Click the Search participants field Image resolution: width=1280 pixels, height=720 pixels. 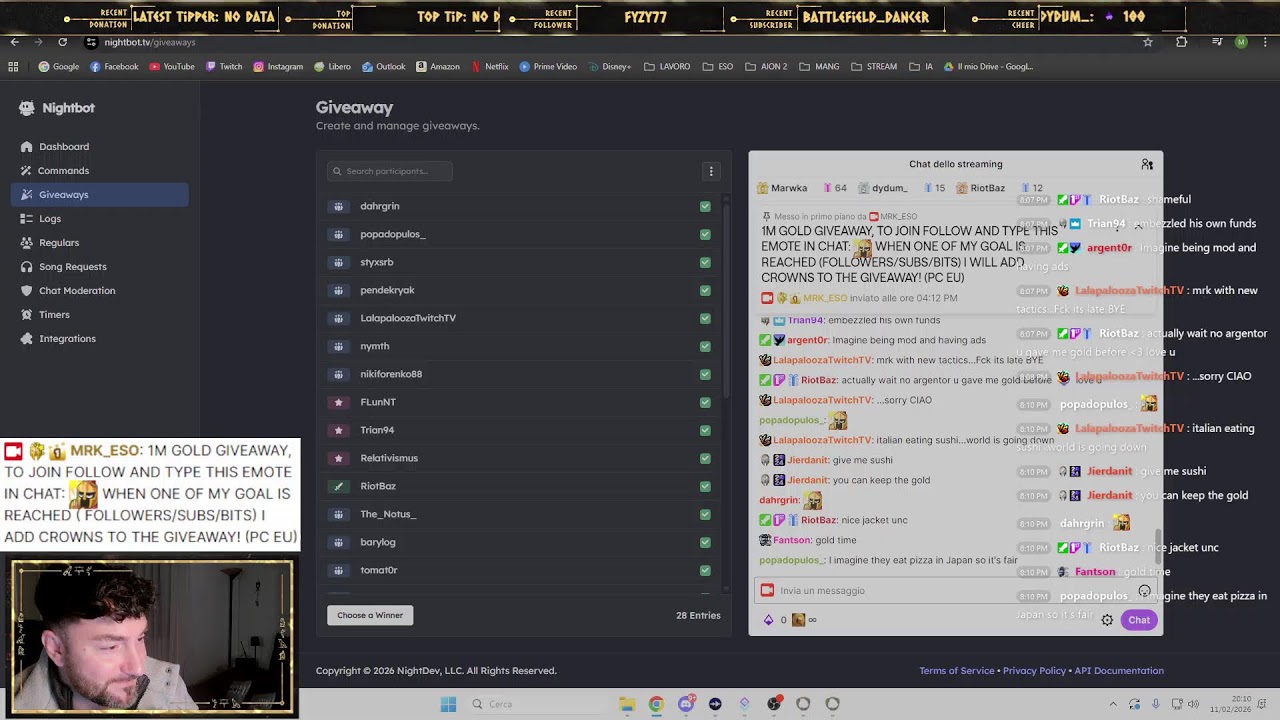point(389,171)
